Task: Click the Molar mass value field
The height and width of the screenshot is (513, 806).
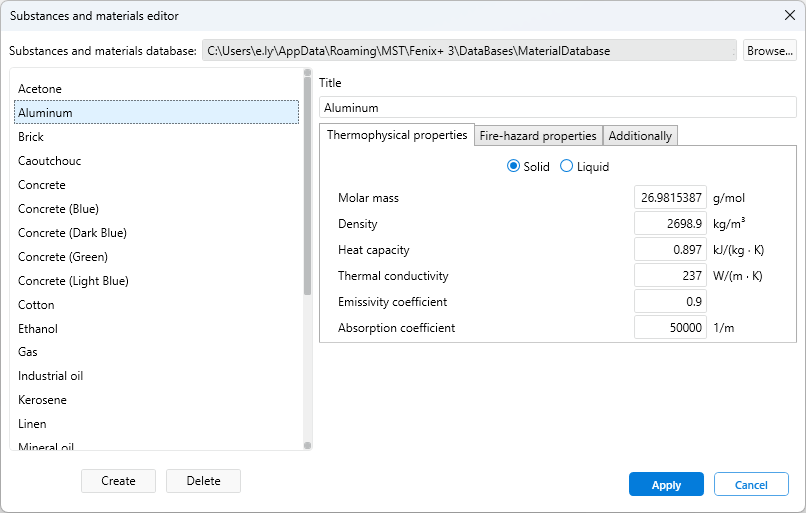Action: point(670,198)
